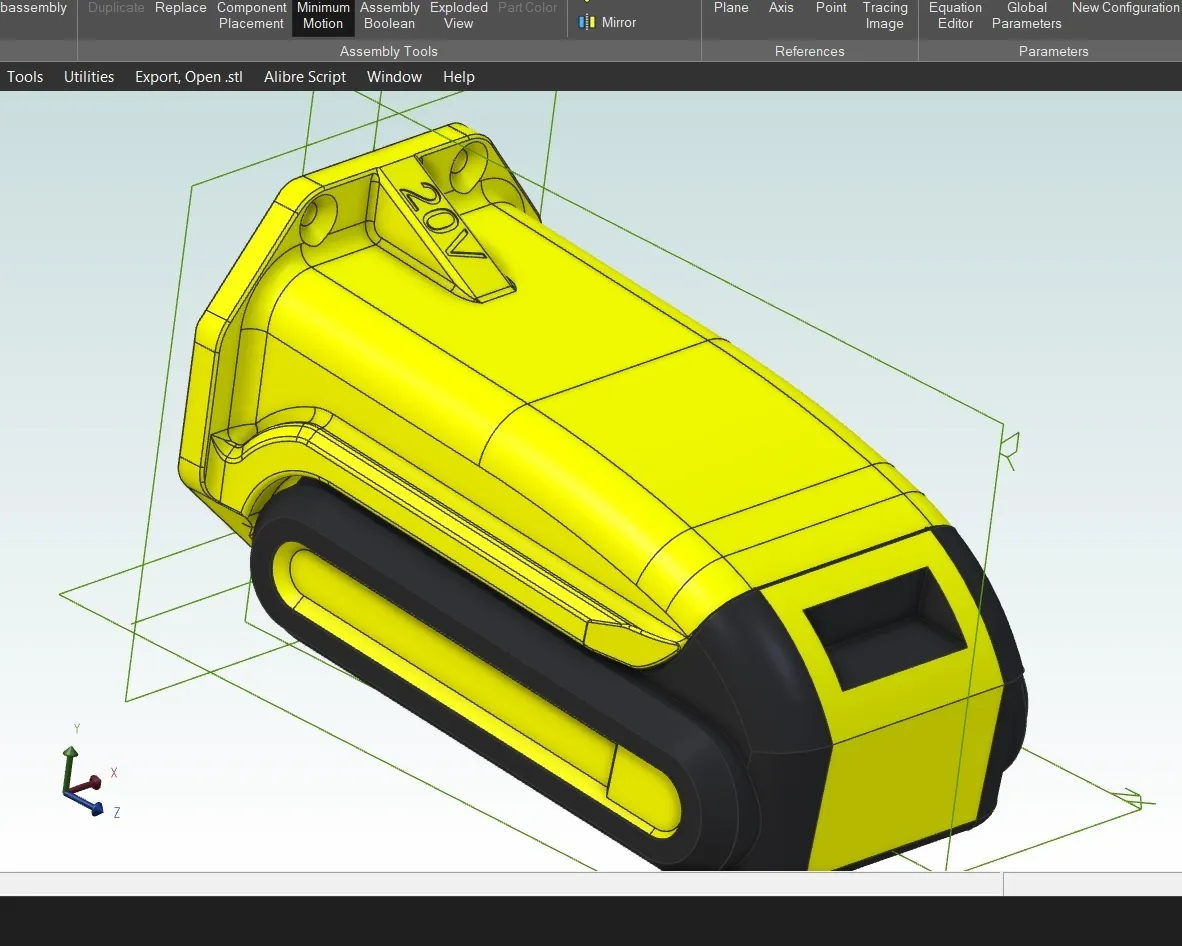Open the Window menu
Image resolution: width=1182 pixels, height=946 pixels.
coord(394,77)
